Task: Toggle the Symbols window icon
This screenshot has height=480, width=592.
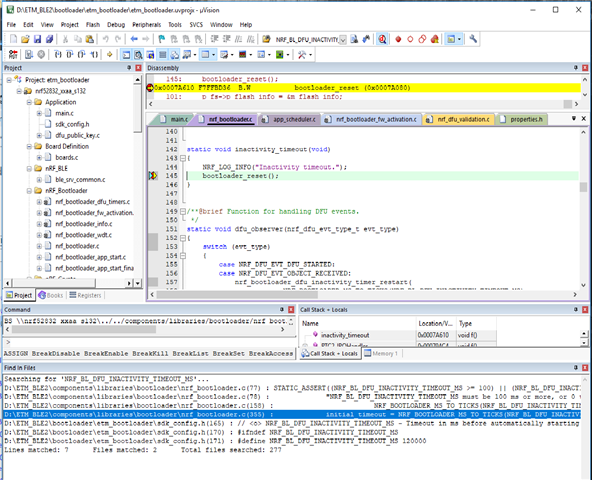Action: 150,55
